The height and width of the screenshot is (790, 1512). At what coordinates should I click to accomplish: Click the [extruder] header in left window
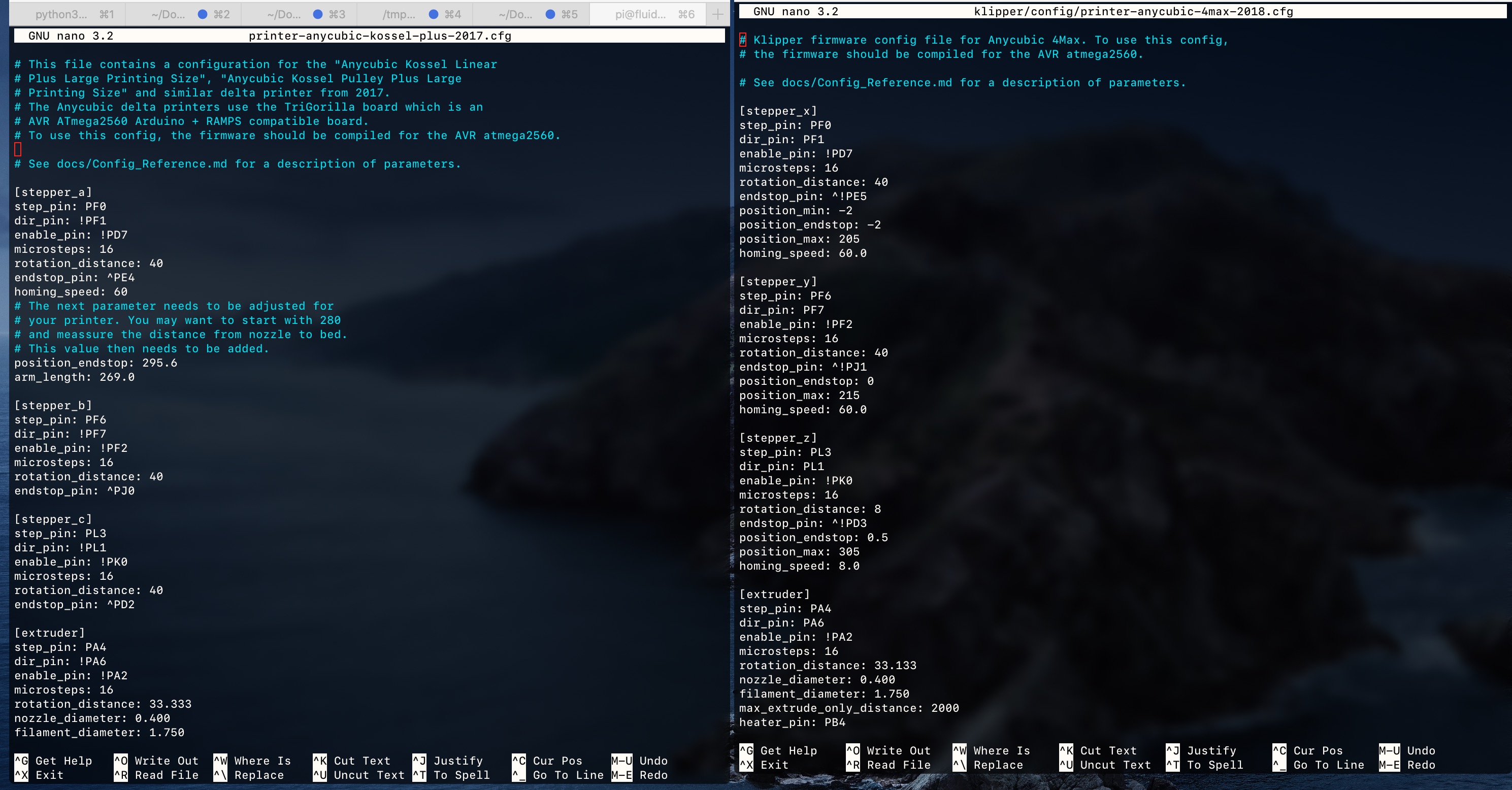[49, 633]
